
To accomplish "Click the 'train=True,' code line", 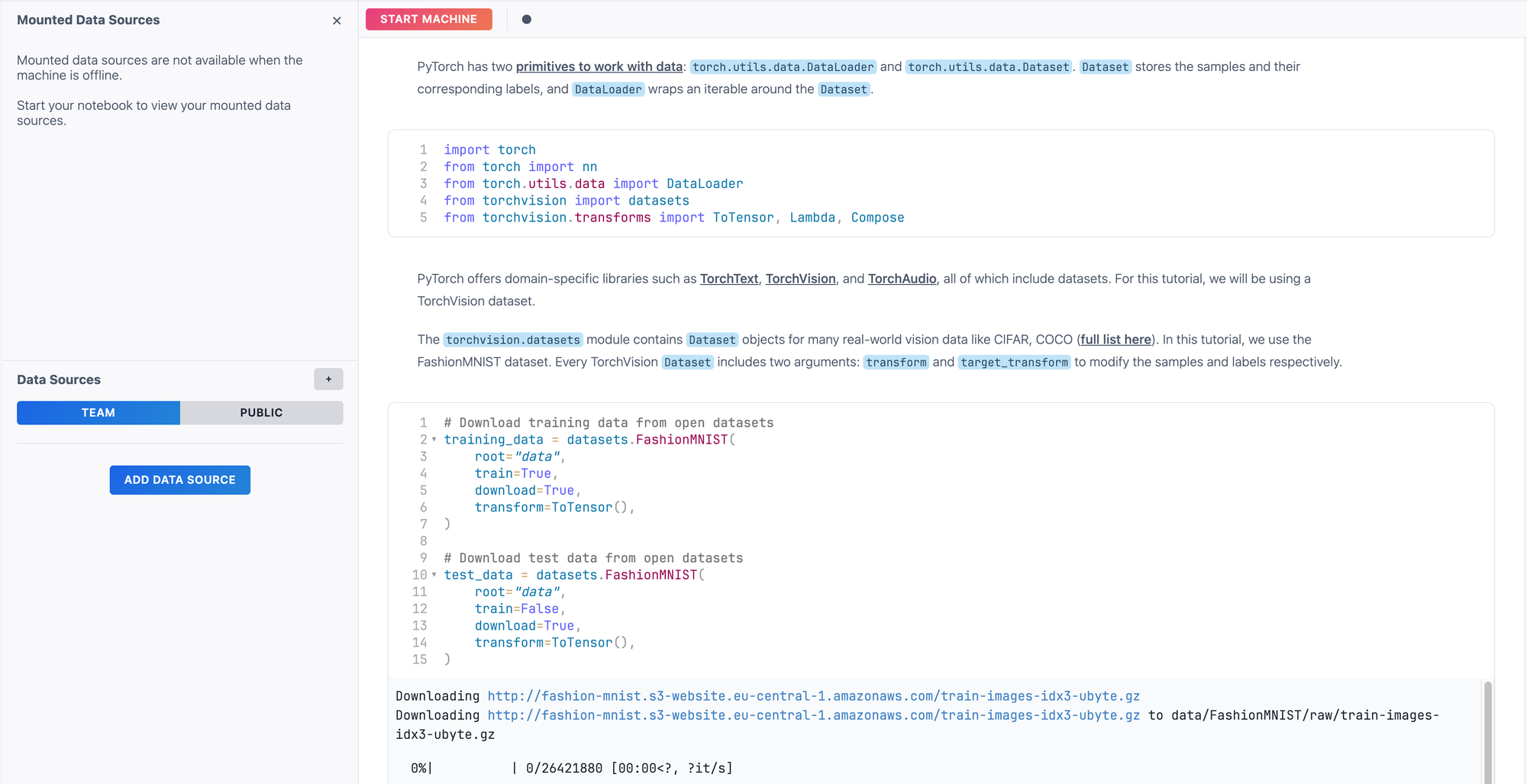I will coord(516,473).
